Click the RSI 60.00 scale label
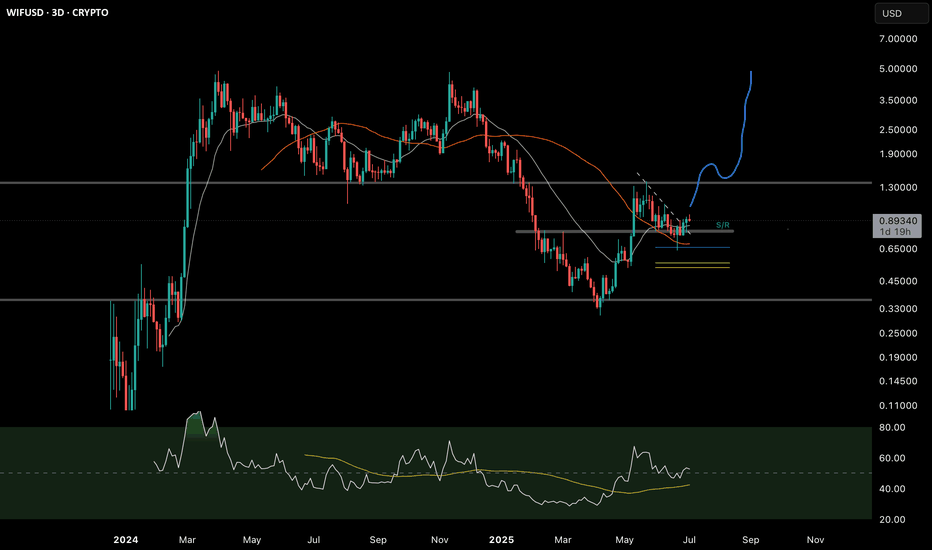The width and height of the screenshot is (932, 550). click(x=892, y=458)
